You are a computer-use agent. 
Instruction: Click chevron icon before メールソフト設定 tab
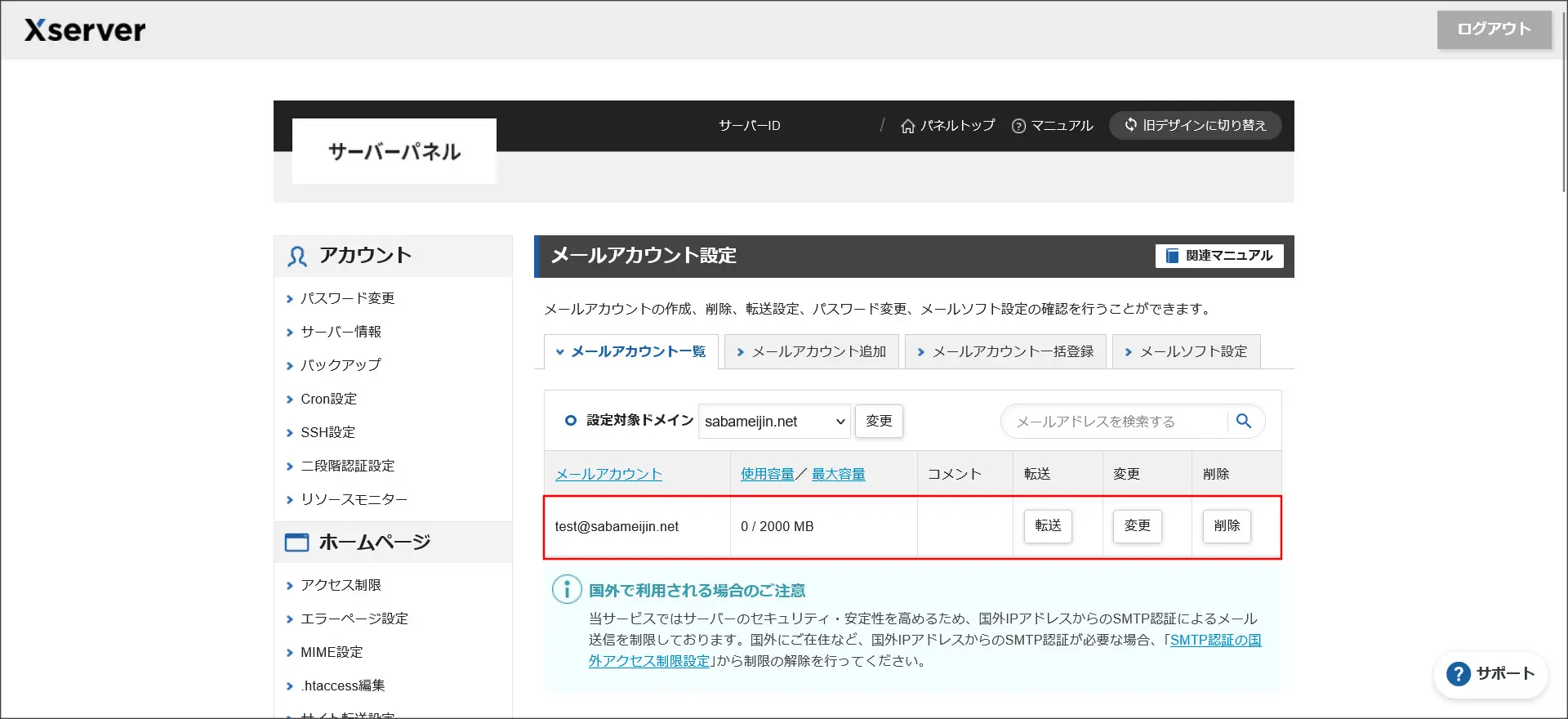click(x=1129, y=352)
